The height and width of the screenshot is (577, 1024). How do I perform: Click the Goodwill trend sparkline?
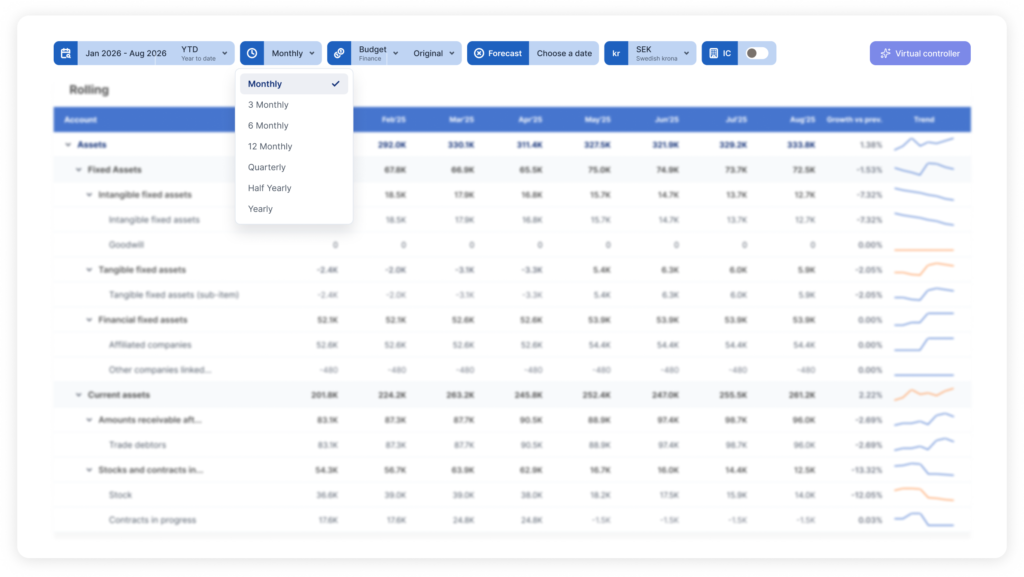click(x=924, y=249)
